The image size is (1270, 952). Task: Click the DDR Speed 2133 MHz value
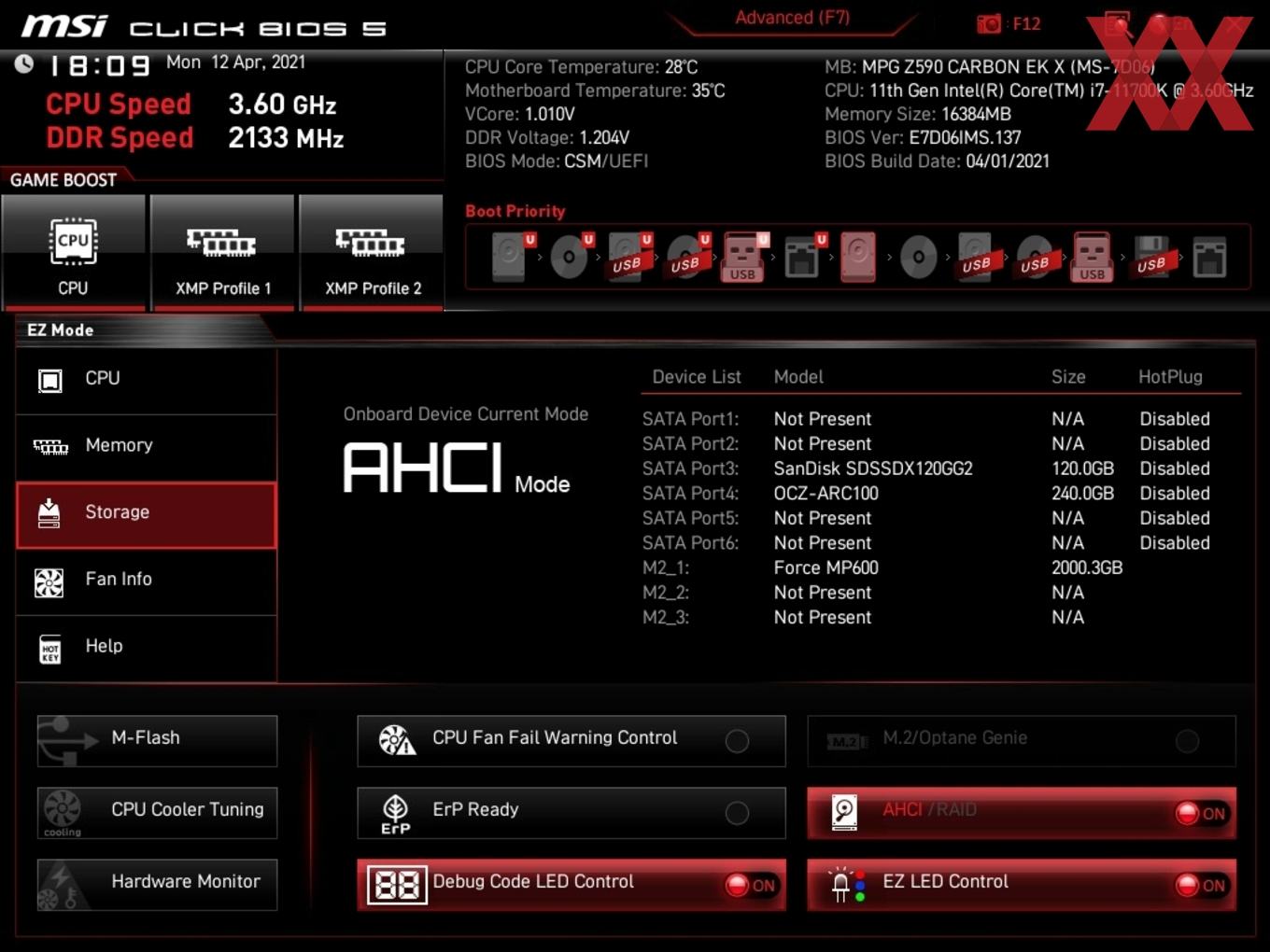coord(286,138)
